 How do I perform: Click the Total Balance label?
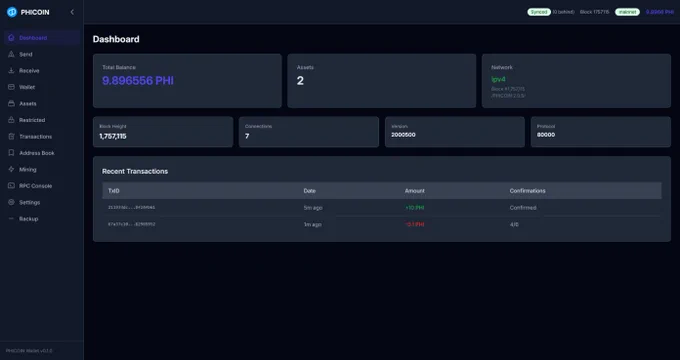[119, 67]
